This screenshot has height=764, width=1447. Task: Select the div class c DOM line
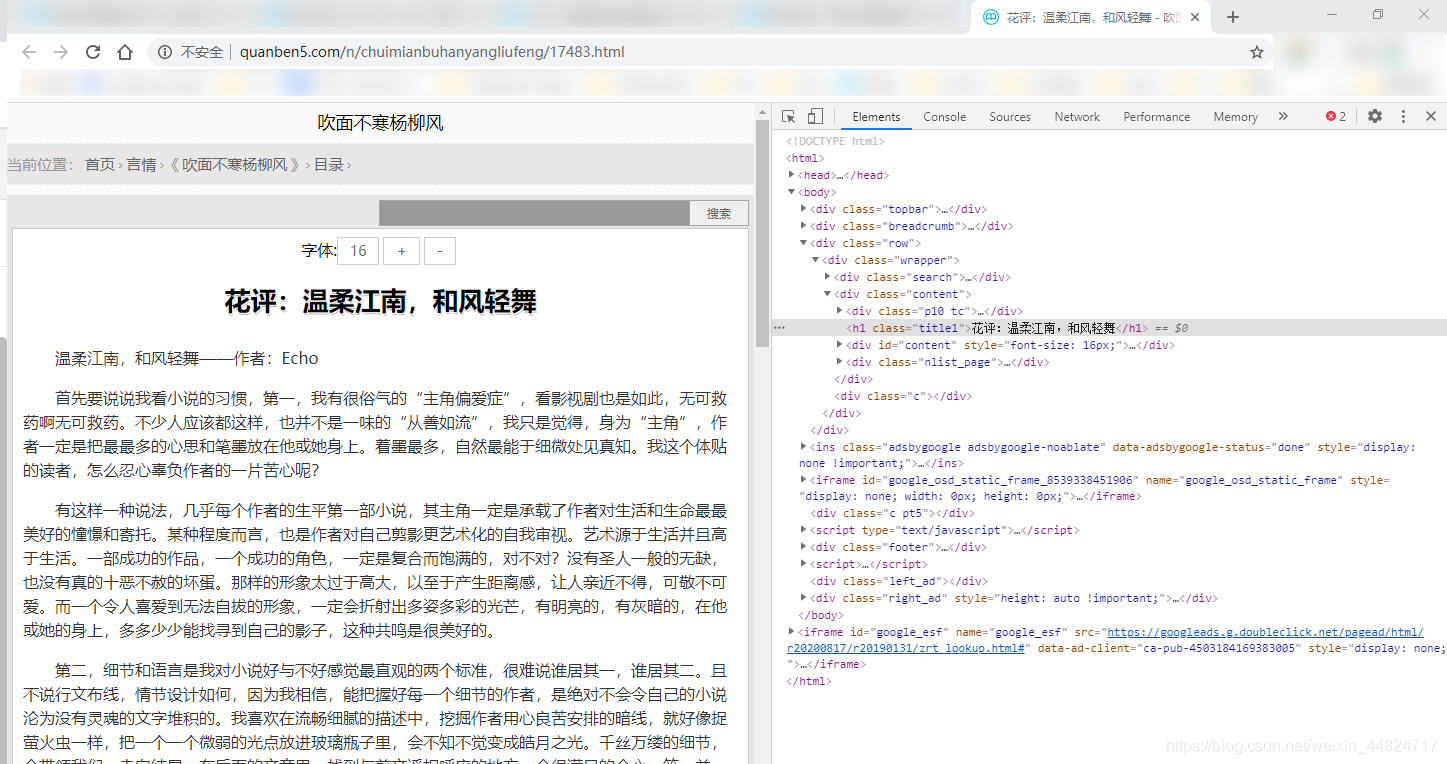click(x=903, y=396)
